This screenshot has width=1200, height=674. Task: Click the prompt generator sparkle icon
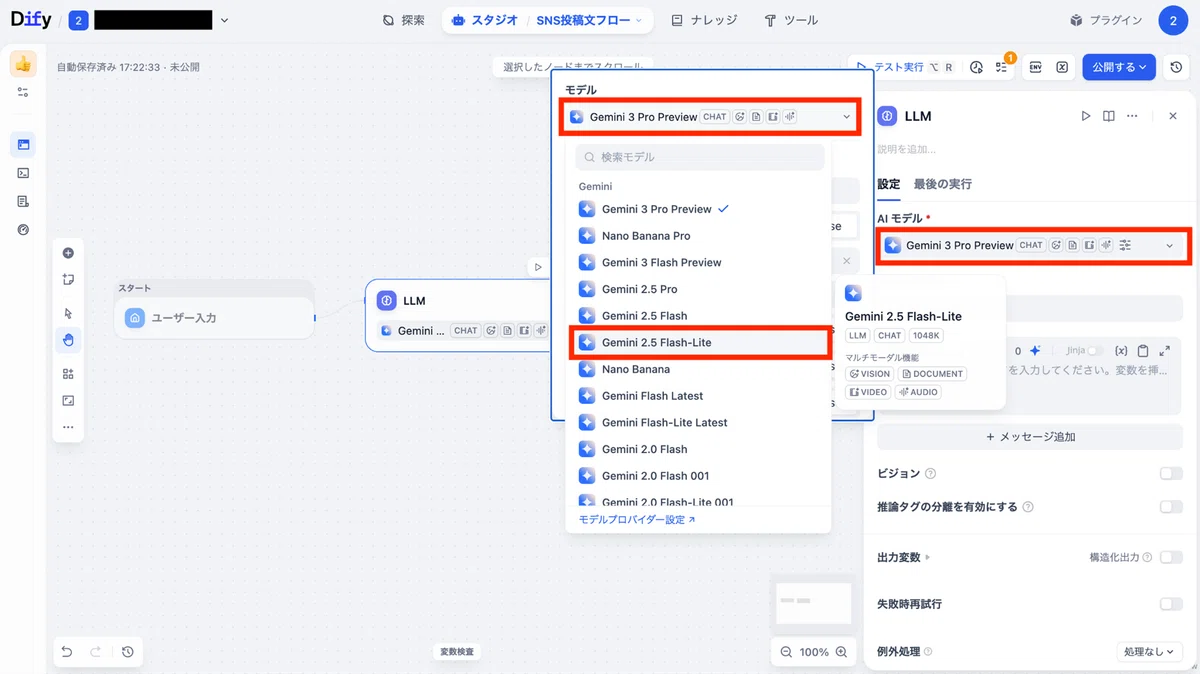1035,351
